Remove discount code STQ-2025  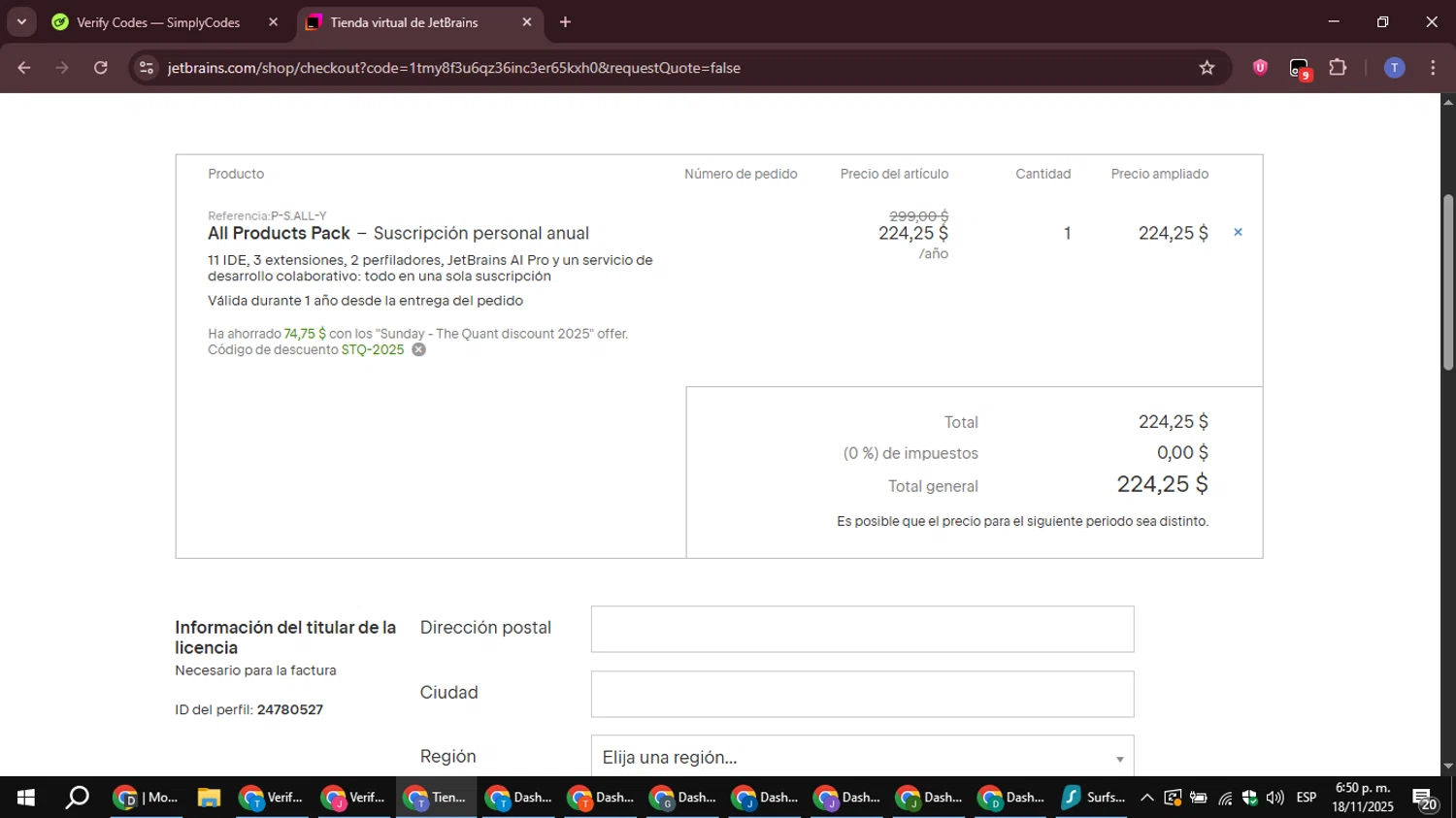click(418, 349)
